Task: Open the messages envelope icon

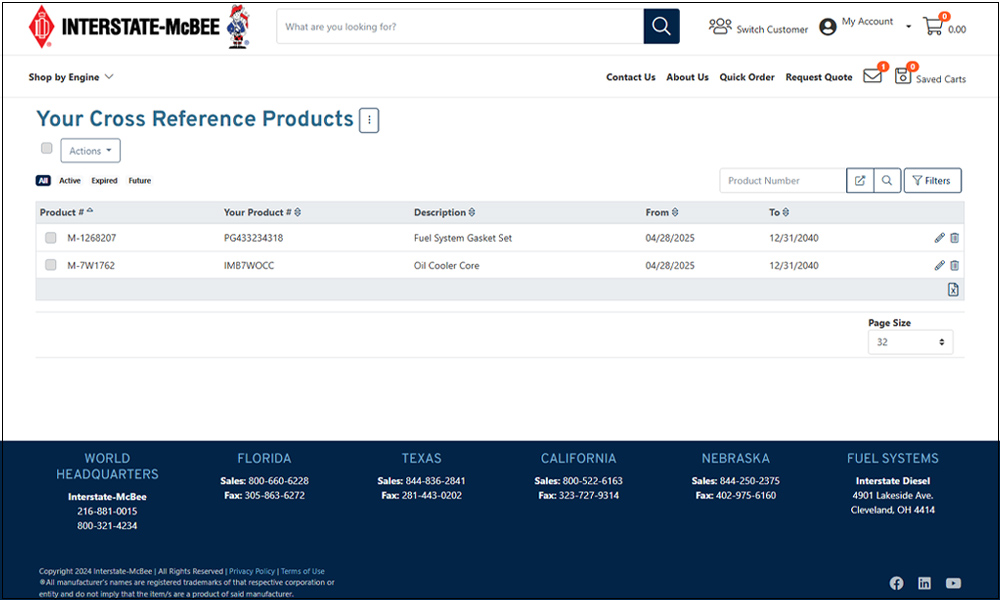Action: (x=872, y=76)
